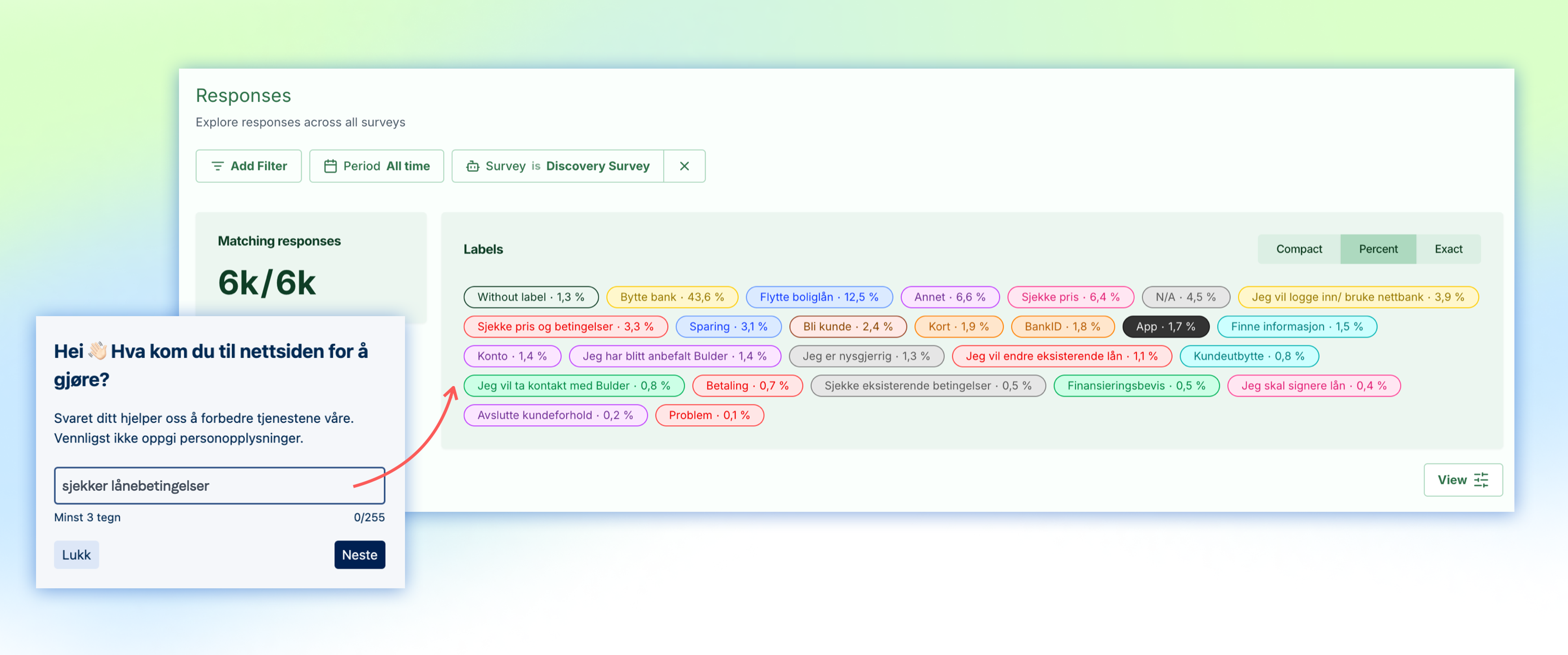Click the filter icon in Add Filter
Viewport: 1568px width, 655px height.
point(217,166)
